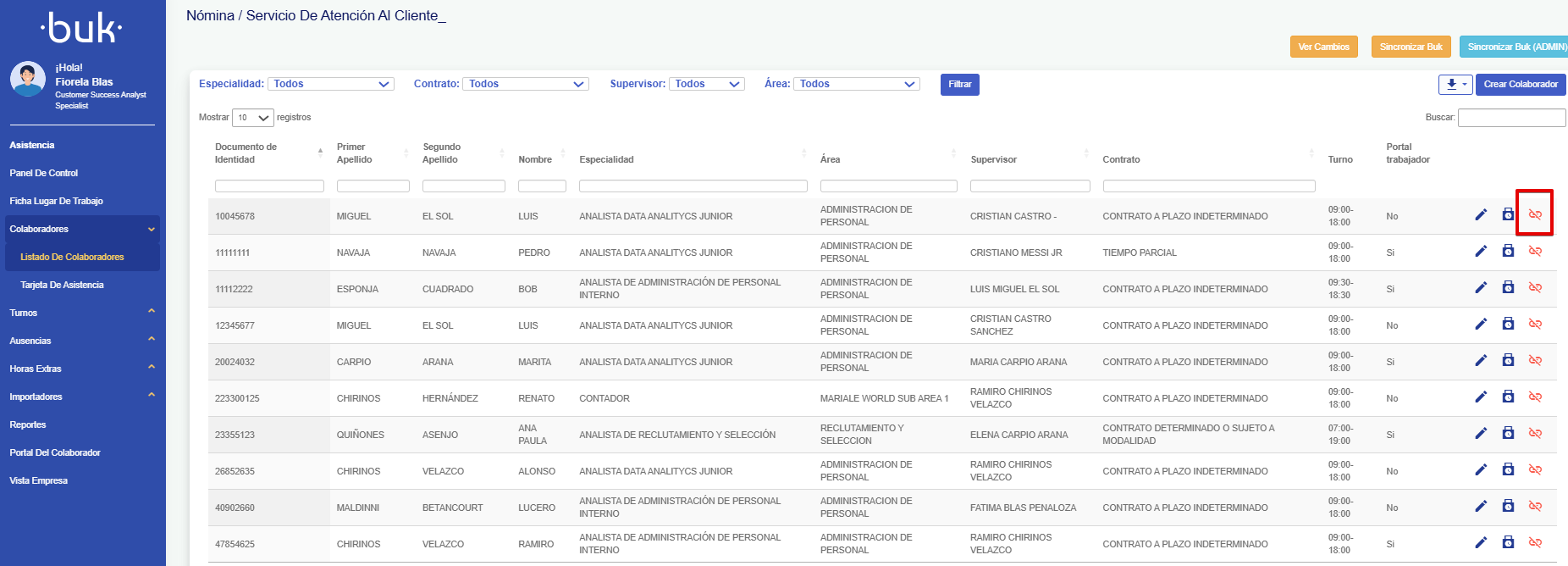Screen dimensions: 1568x566
Task: Open the shift clock icon for document 11111111
Action: [1508, 251]
